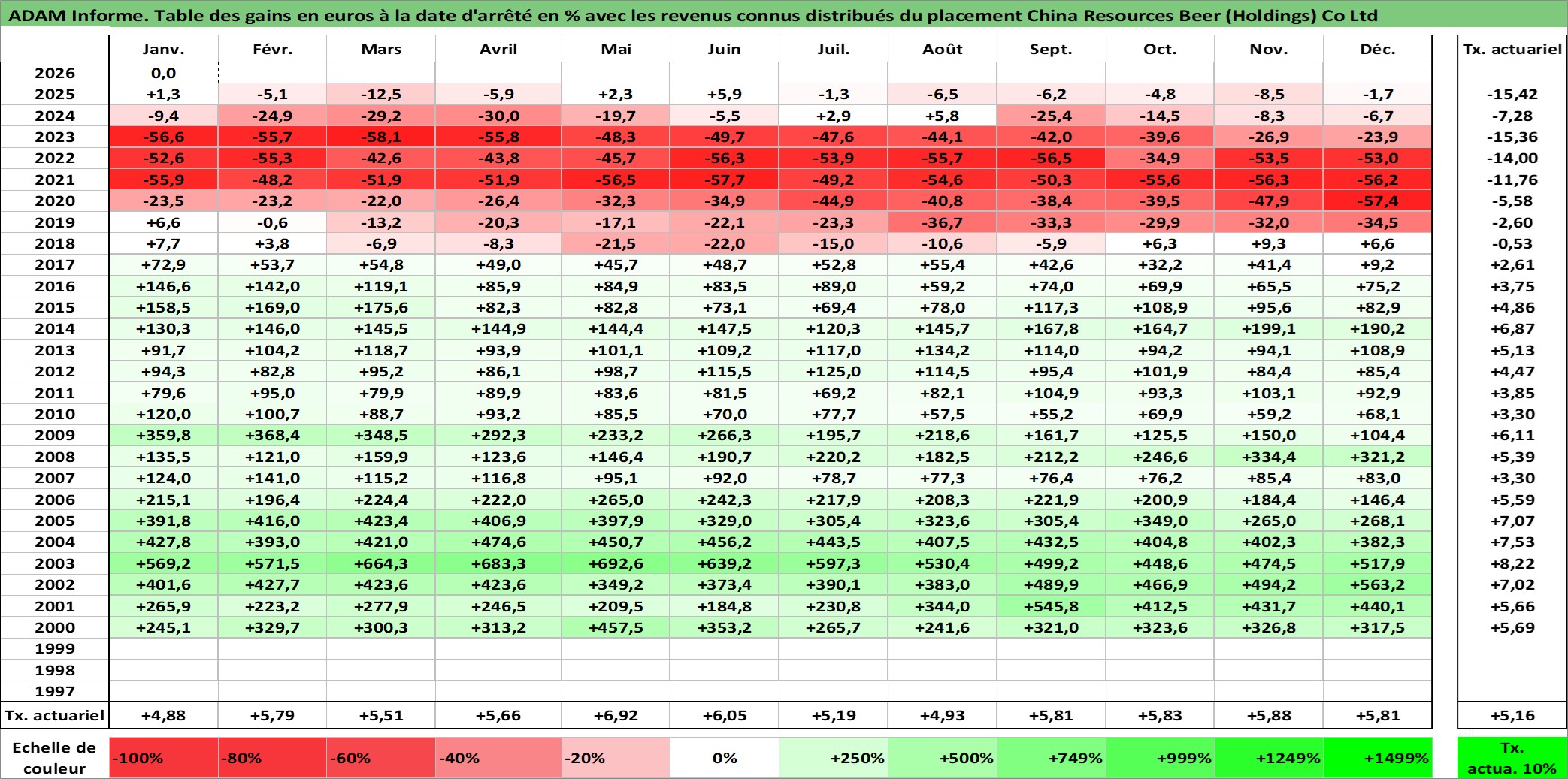1568x779 pixels.
Task: Select the 'Déc.' column header
Action: pyautogui.click(x=1378, y=49)
